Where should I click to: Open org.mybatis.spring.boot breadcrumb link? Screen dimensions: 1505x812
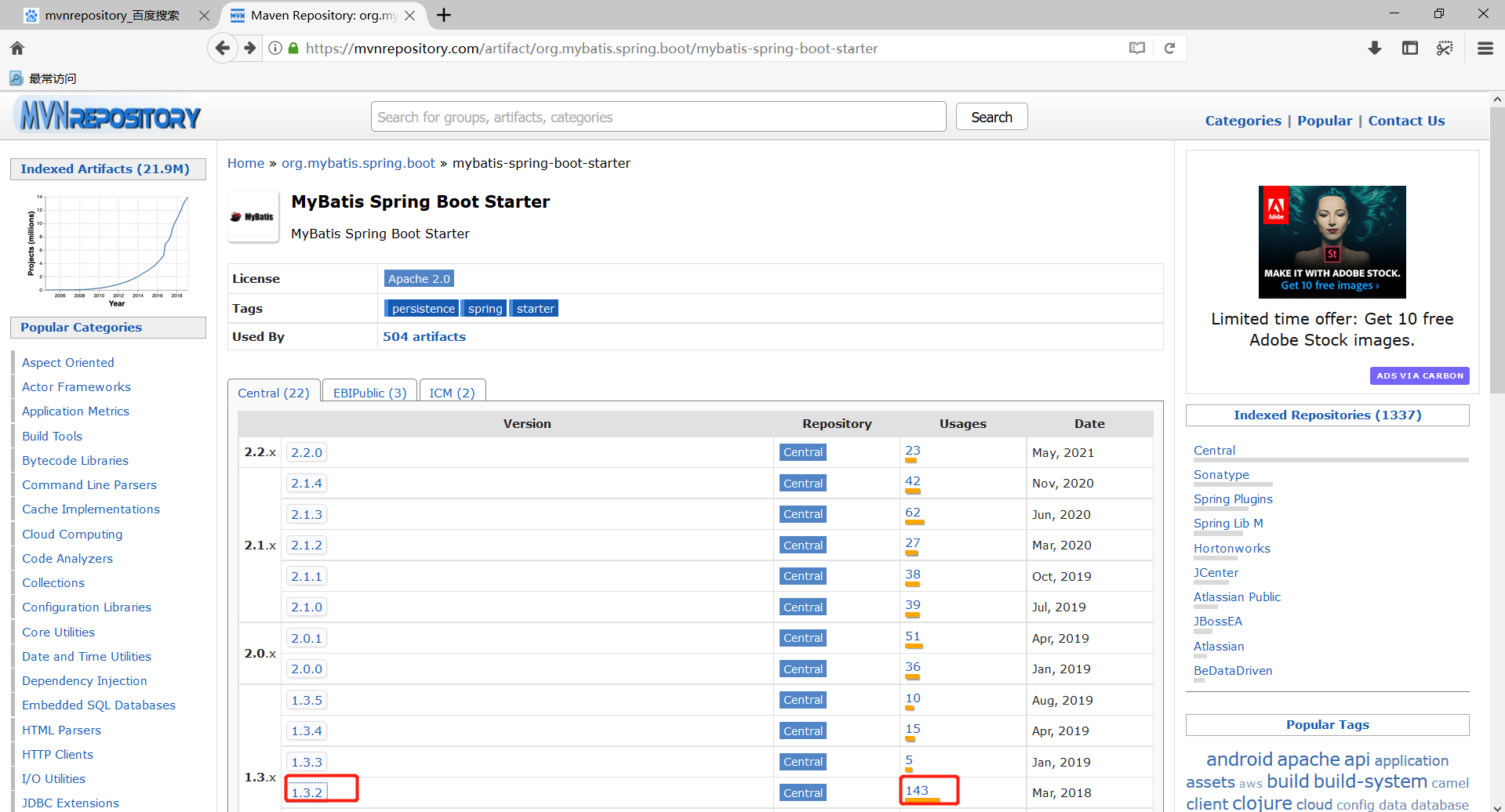358,163
